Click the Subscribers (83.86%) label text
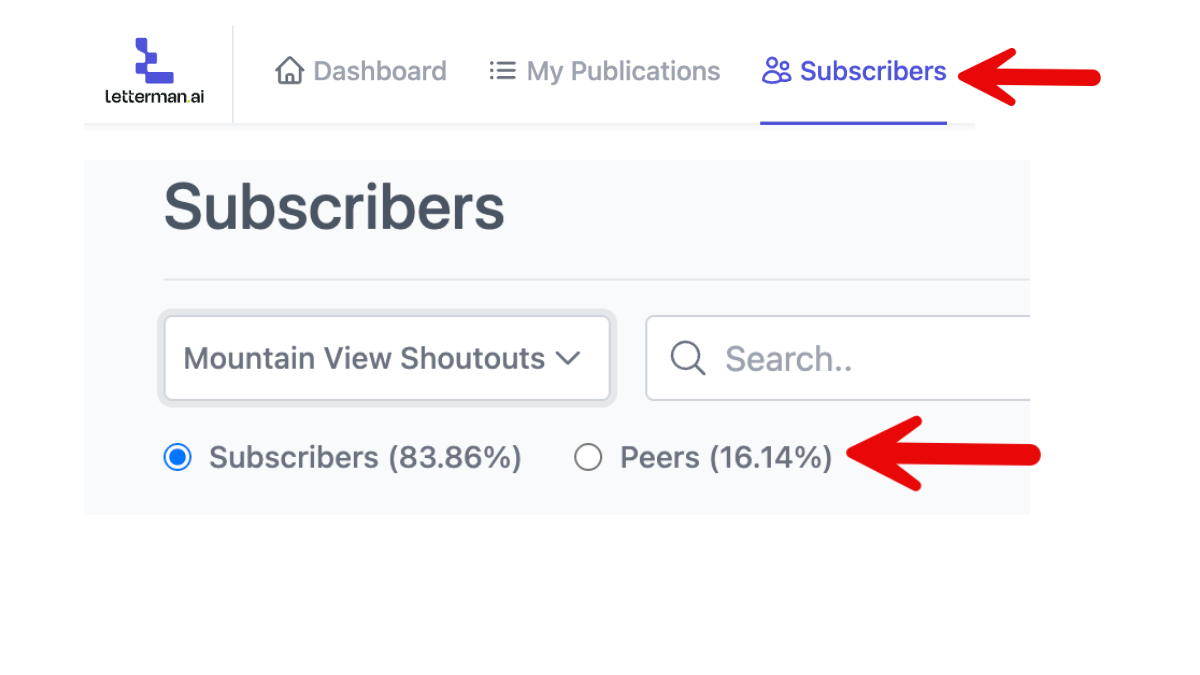 click(x=365, y=458)
